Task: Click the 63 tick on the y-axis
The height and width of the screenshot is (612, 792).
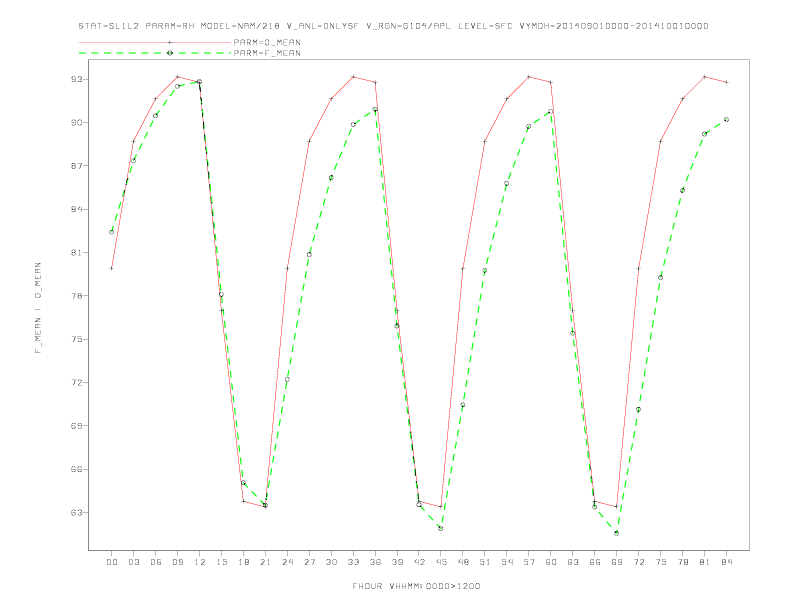Action: point(76,513)
